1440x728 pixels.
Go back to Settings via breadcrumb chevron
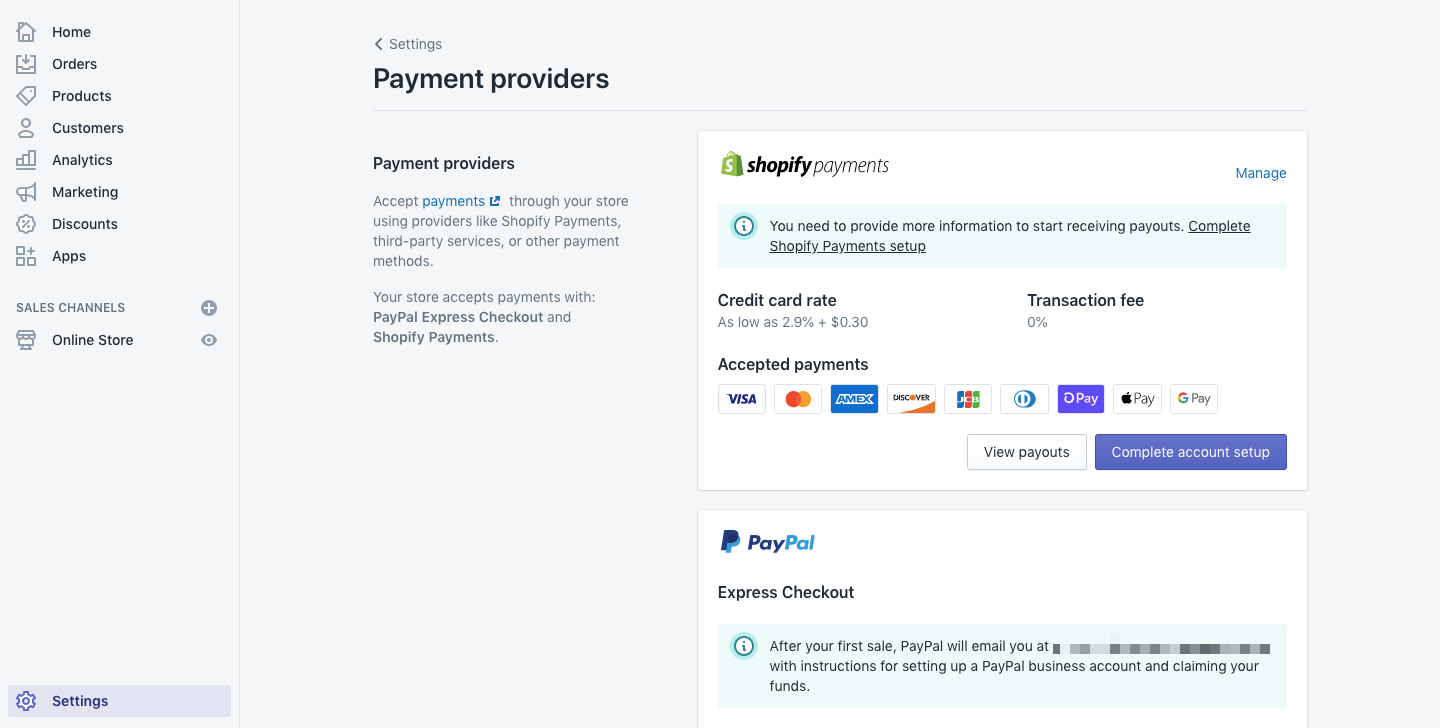click(x=378, y=44)
